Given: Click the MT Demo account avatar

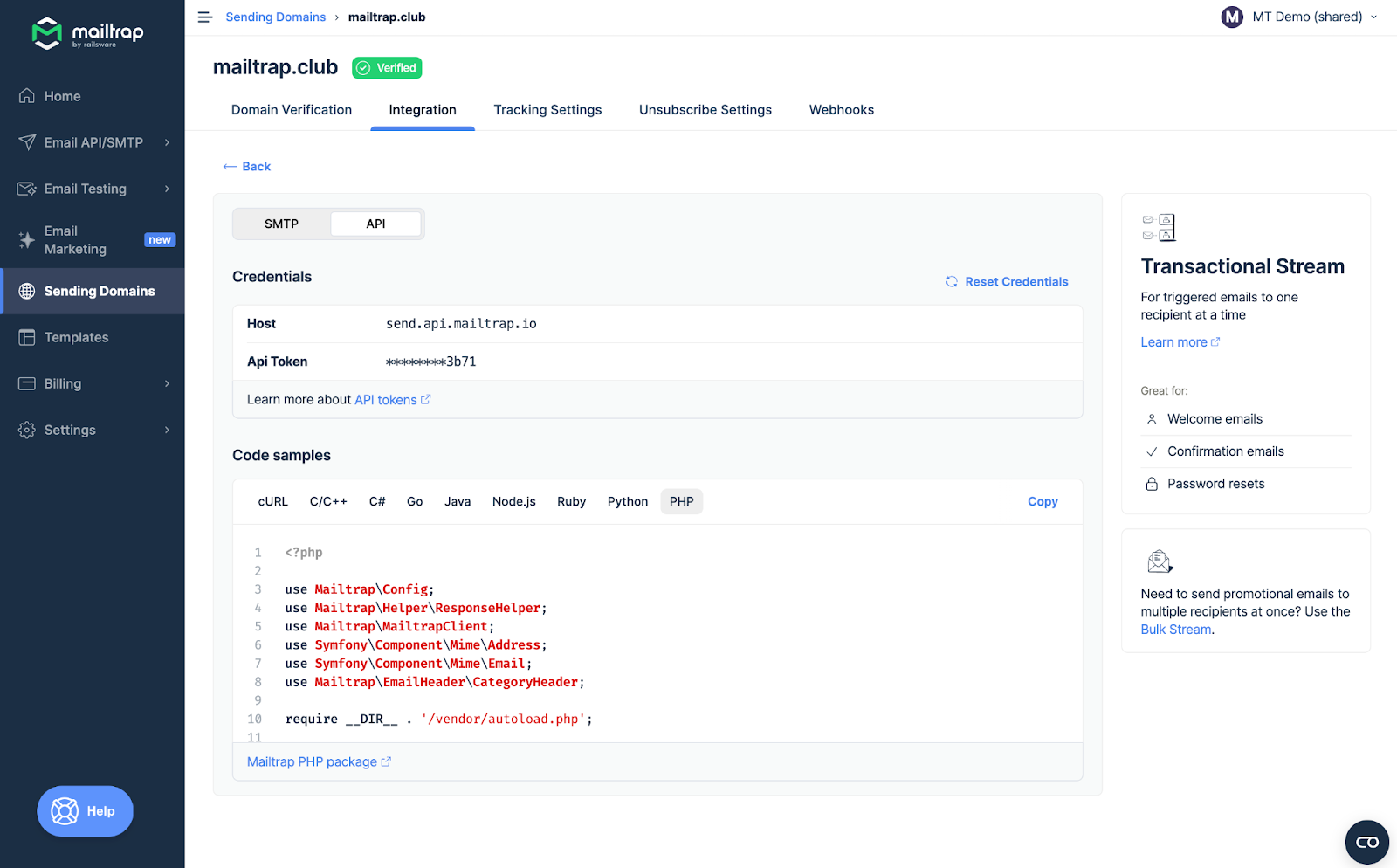Looking at the screenshot, I should point(1232,17).
